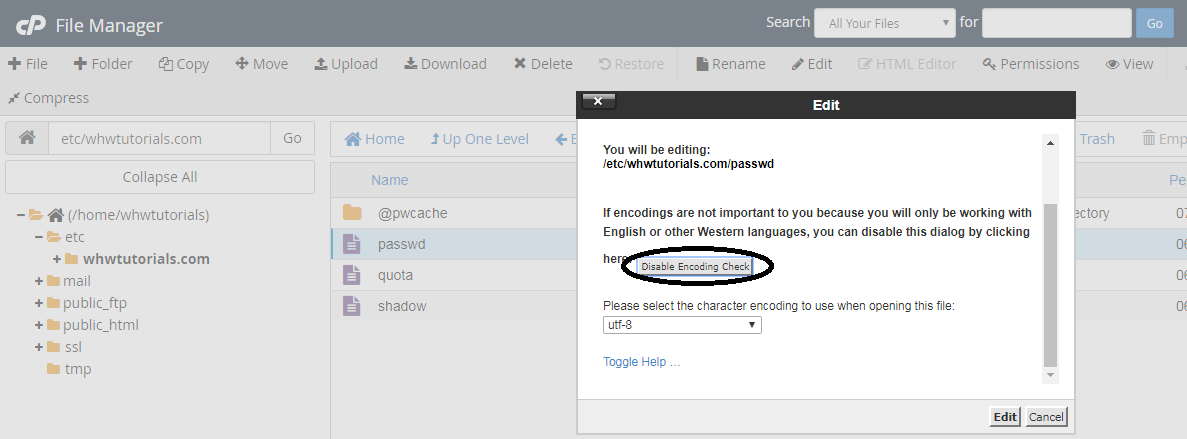The height and width of the screenshot is (439, 1187).
Task: Collapse the etc tree folder
Action: [x=38, y=237]
